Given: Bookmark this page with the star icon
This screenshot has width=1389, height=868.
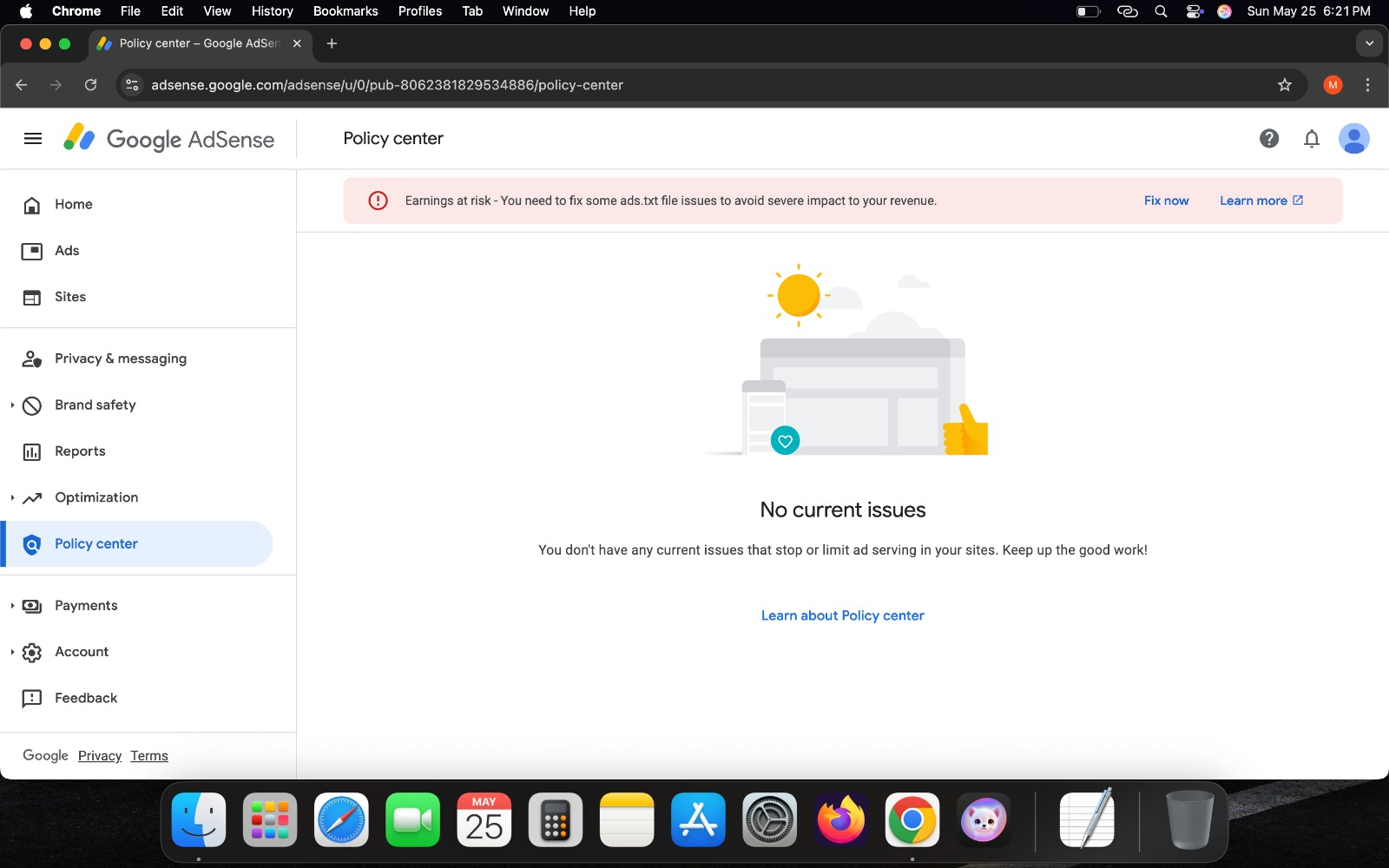Looking at the screenshot, I should [x=1285, y=85].
